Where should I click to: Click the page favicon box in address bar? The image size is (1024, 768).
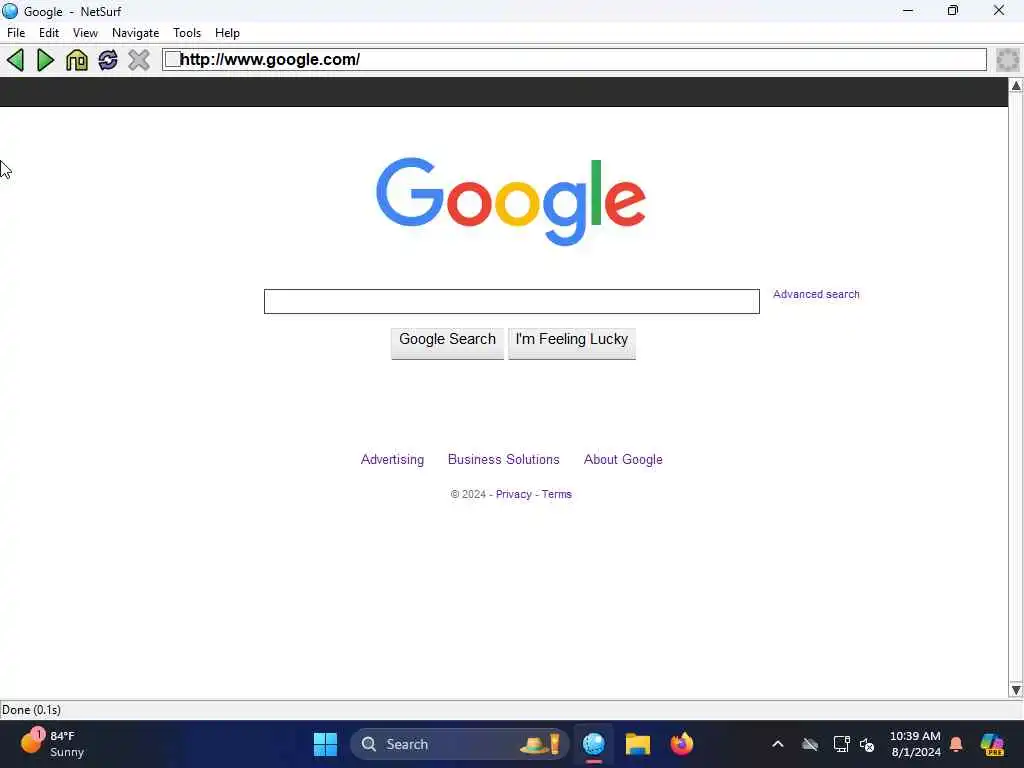[172, 59]
